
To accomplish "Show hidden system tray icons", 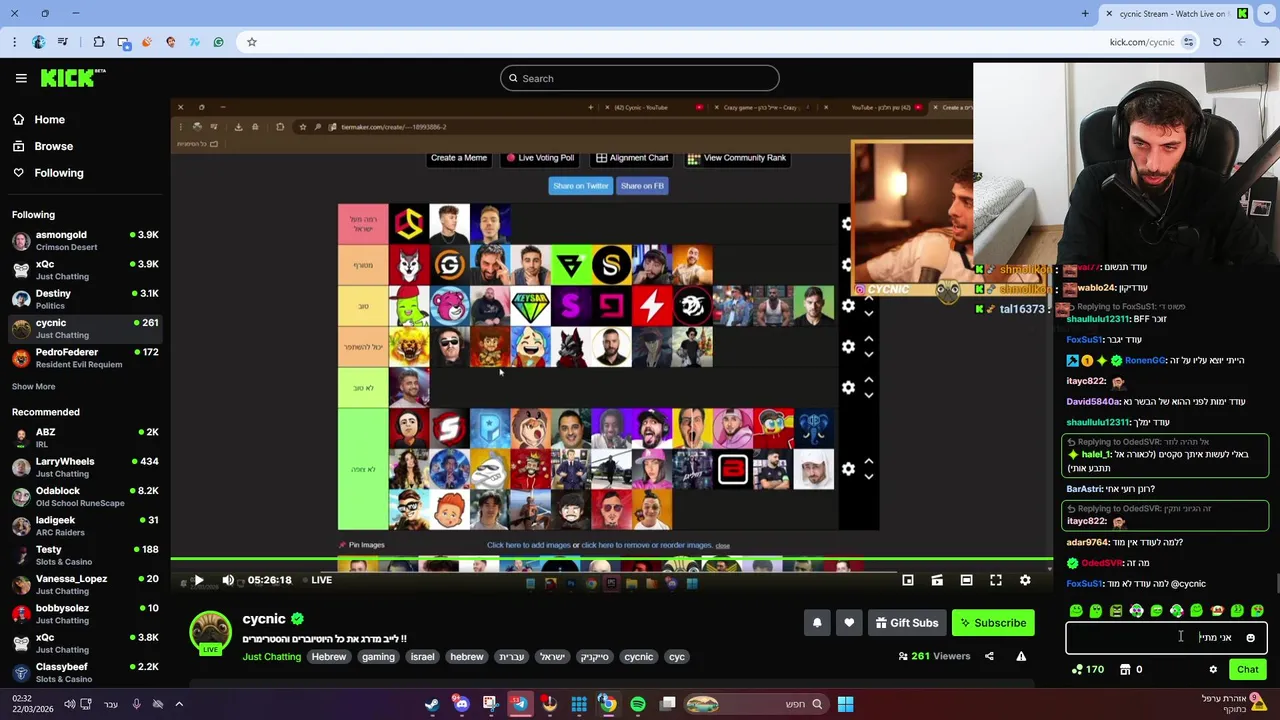I will 179,704.
